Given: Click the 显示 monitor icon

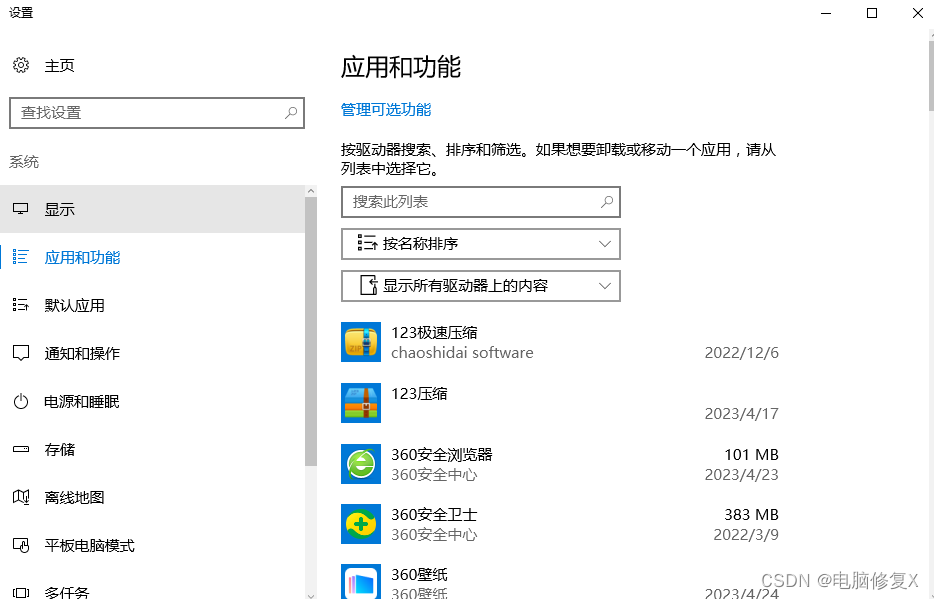Looking at the screenshot, I should (21, 209).
